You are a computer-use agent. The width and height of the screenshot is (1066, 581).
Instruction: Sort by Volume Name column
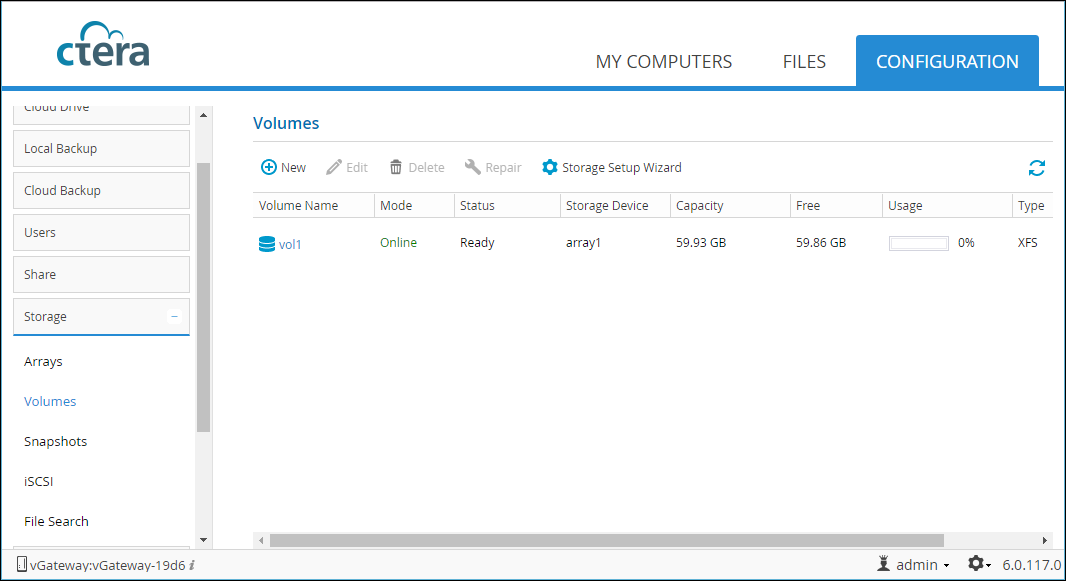tap(313, 205)
